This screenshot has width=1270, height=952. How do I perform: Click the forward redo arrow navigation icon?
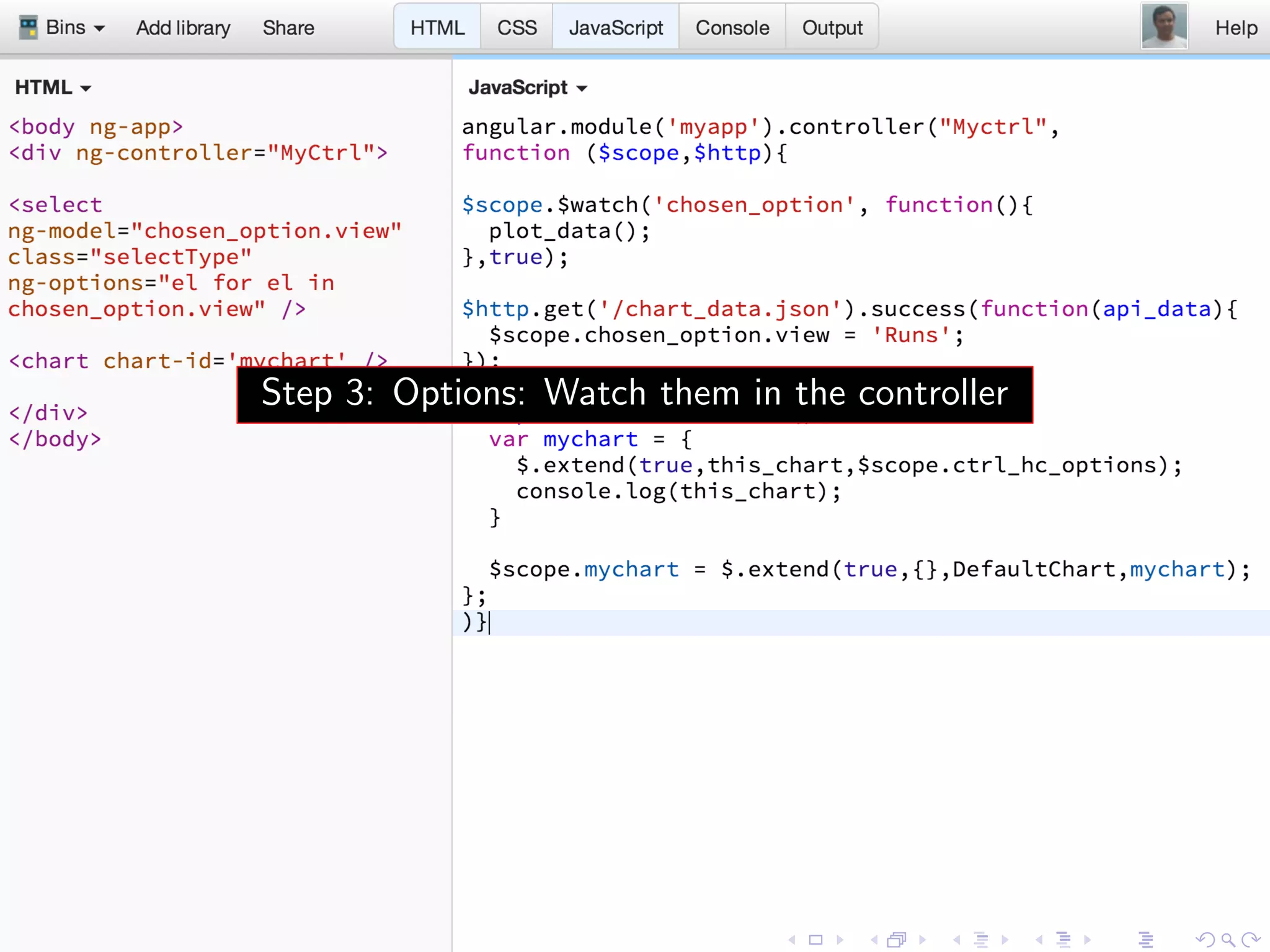(x=1251, y=940)
